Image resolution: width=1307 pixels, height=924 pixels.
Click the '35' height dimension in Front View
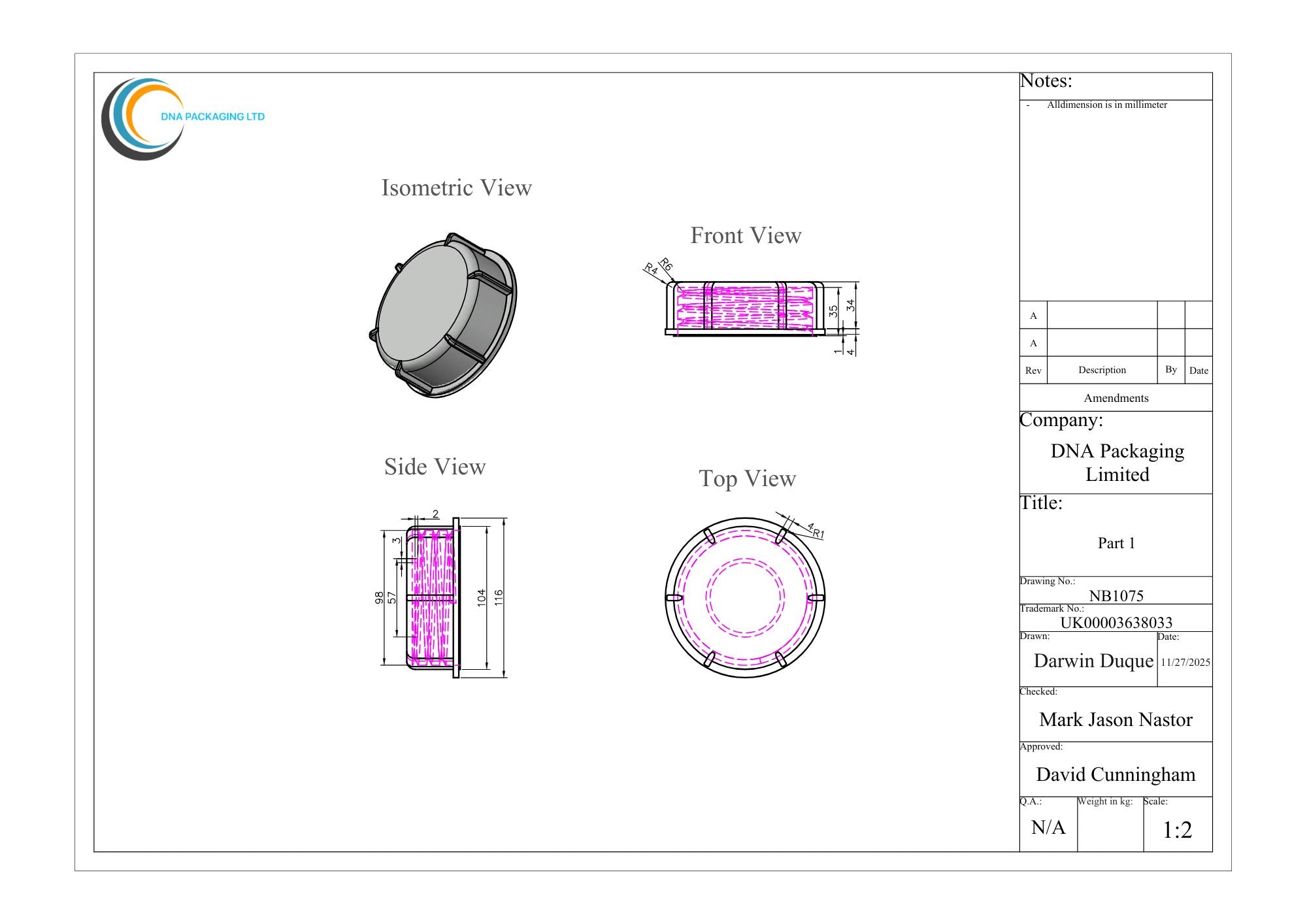pyautogui.click(x=833, y=312)
